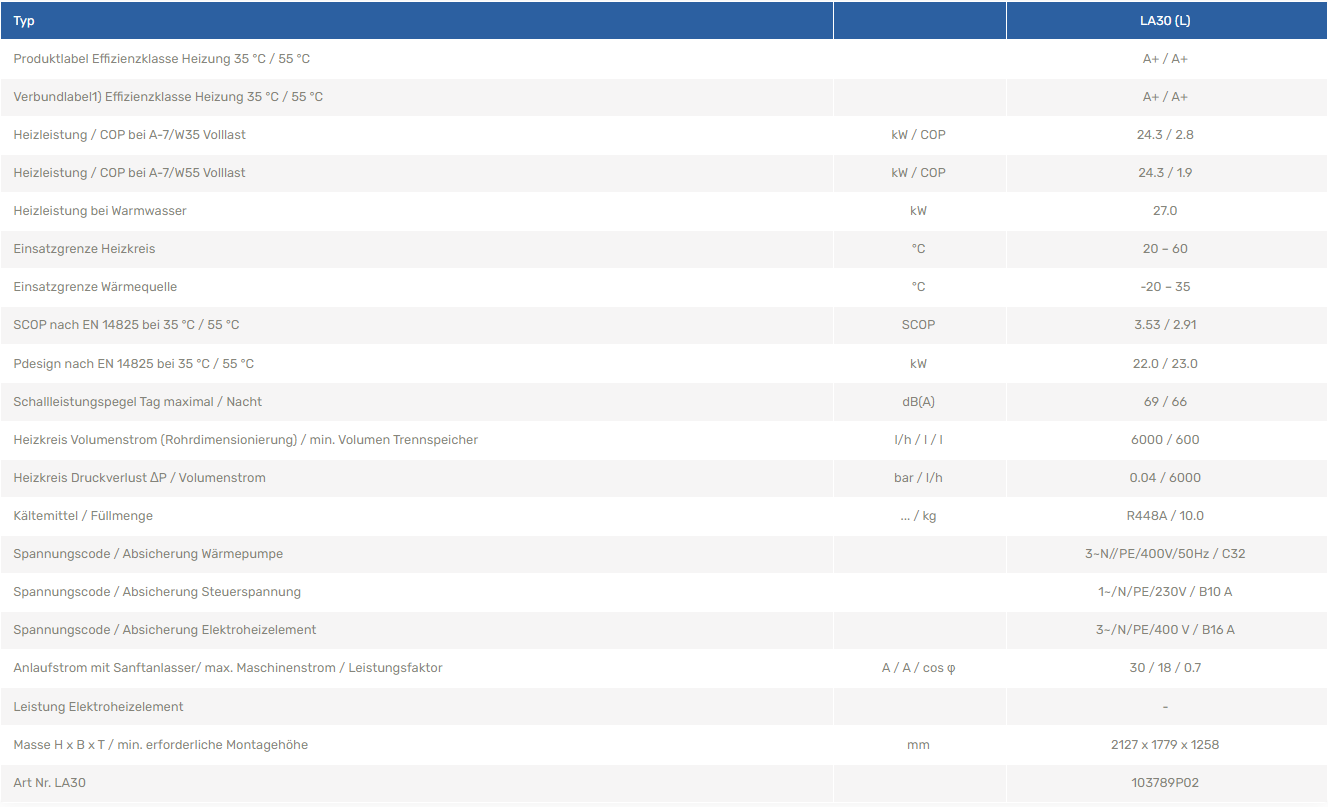Click the article number '103789P02'
1328x807 pixels.
tap(1165, 783)
